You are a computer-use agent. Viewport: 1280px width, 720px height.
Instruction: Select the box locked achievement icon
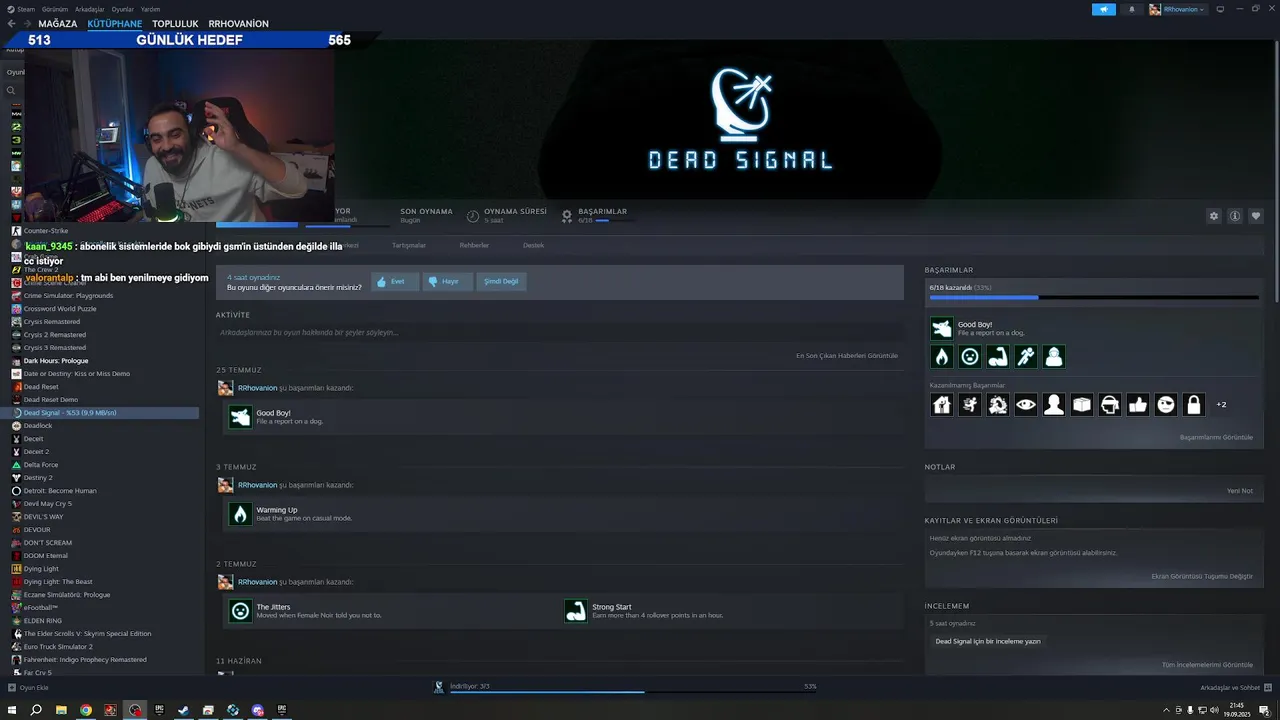(1081, 404)
